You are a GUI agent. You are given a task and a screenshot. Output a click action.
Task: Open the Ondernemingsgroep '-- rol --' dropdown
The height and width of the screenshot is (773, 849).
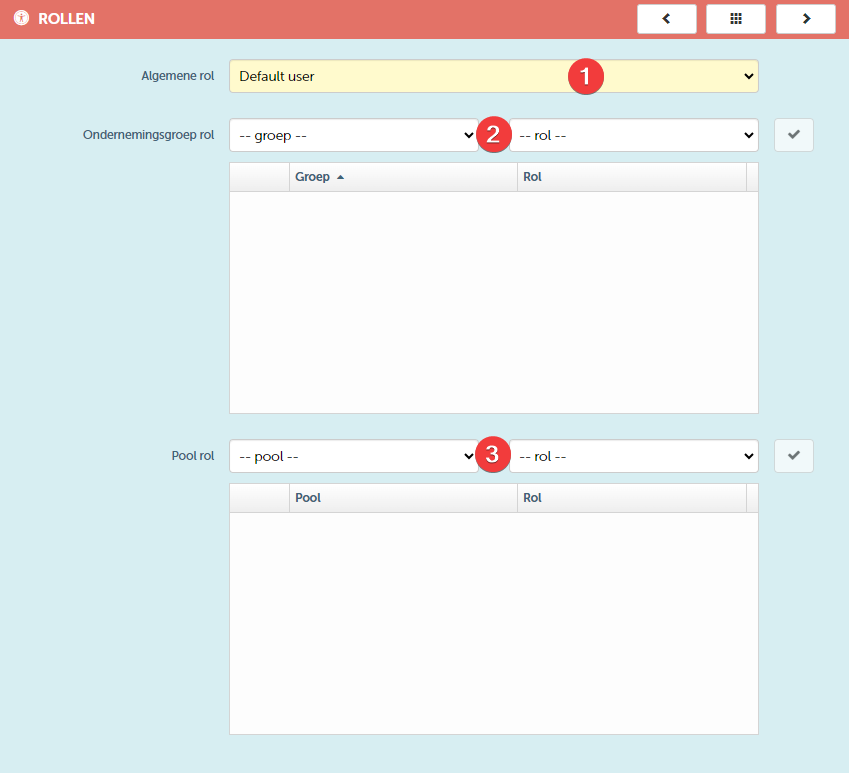[634, 135]
